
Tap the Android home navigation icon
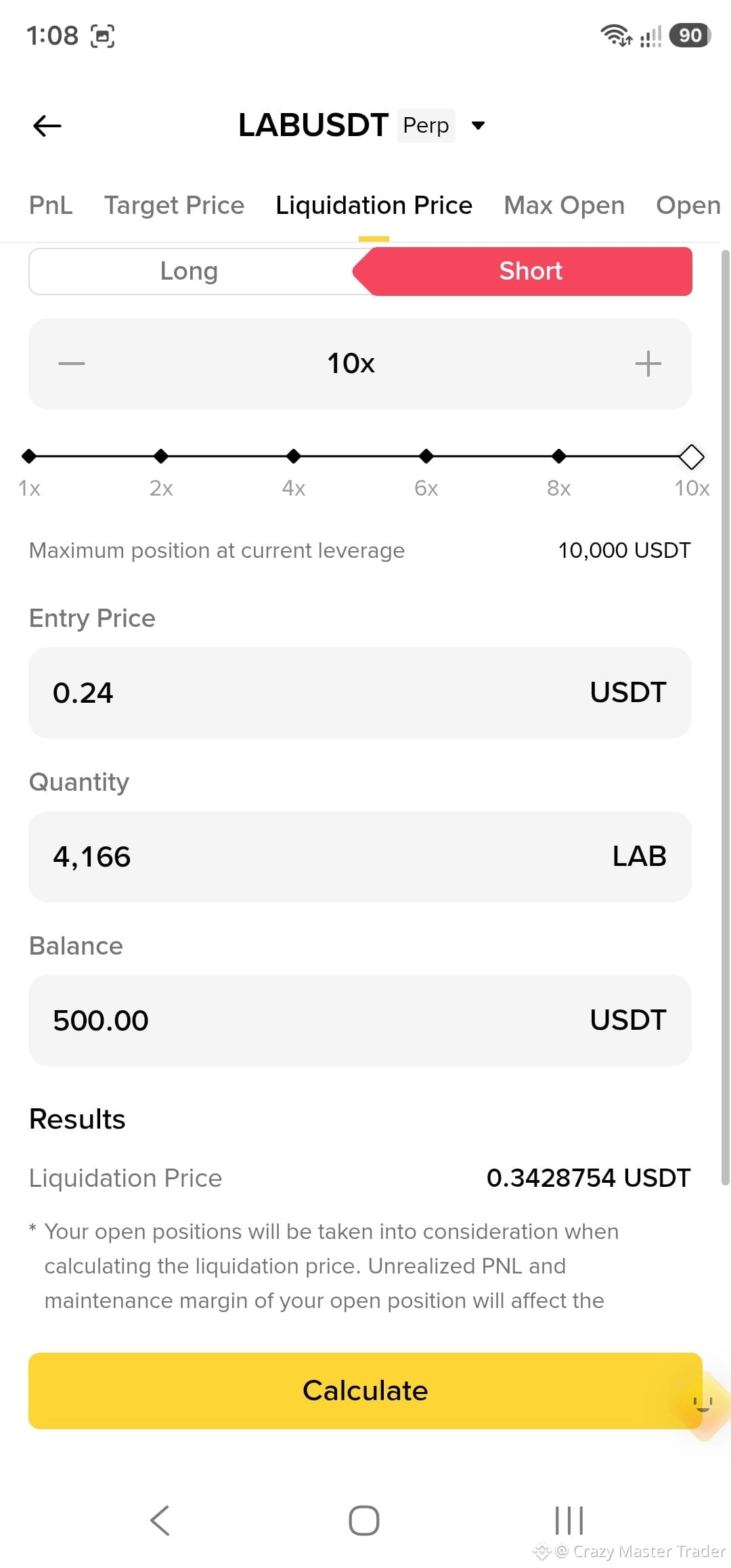(x=364, y=1521)
